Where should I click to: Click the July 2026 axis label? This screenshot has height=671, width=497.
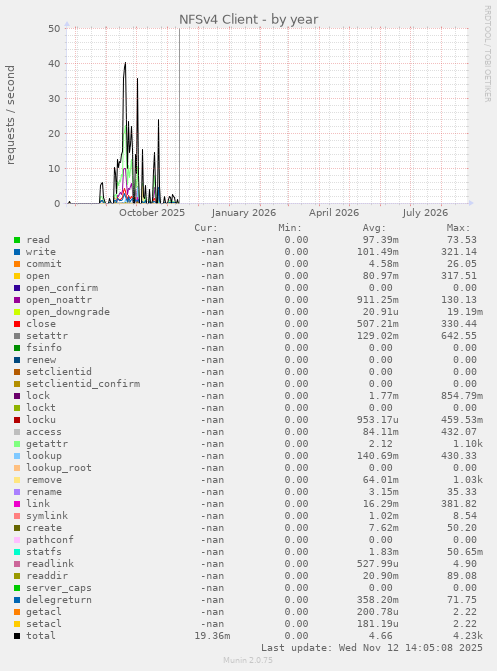pyautogui.click(x=425, y=213)
